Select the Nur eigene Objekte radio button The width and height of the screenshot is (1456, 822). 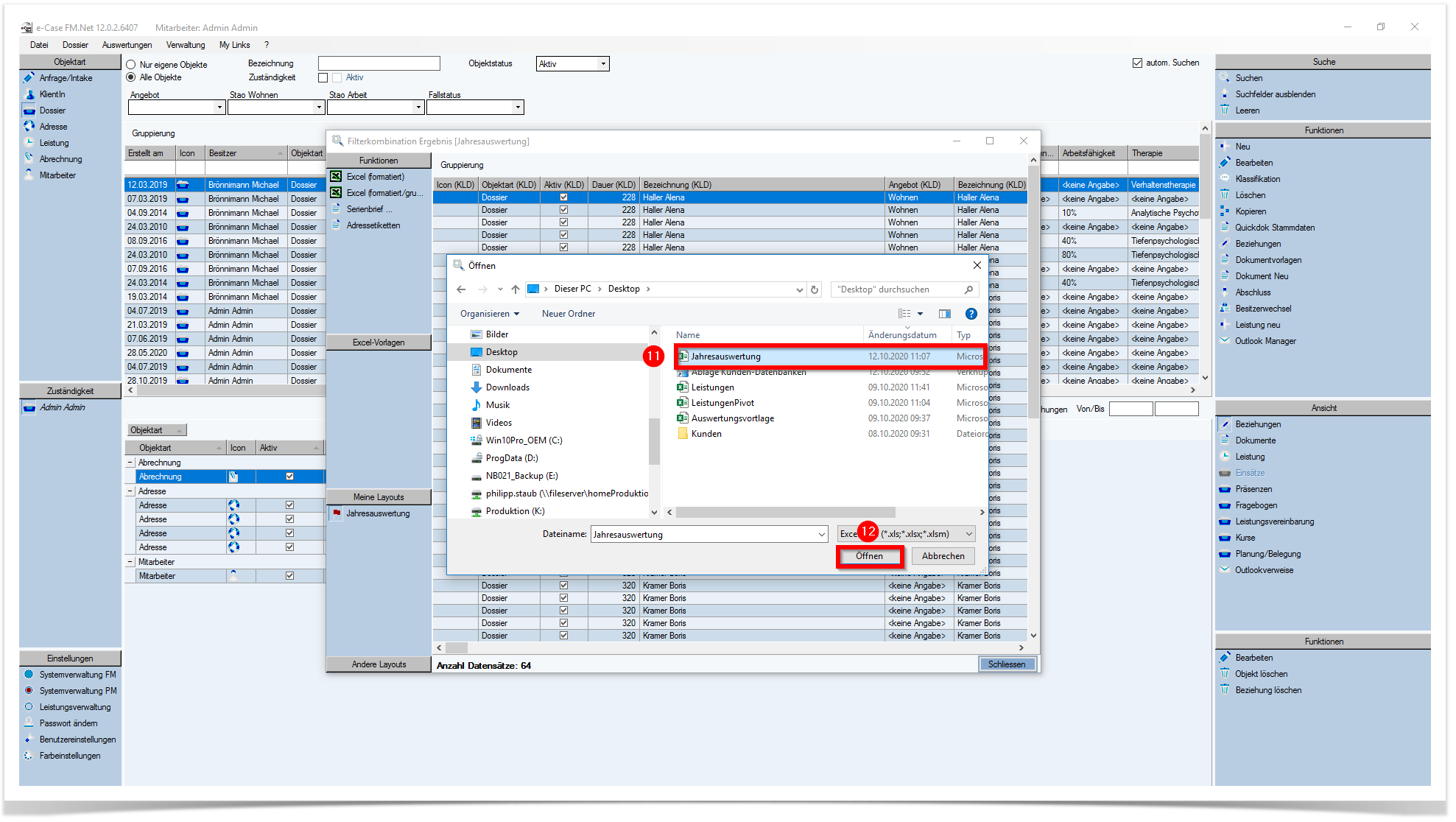[x=131, y=65]
